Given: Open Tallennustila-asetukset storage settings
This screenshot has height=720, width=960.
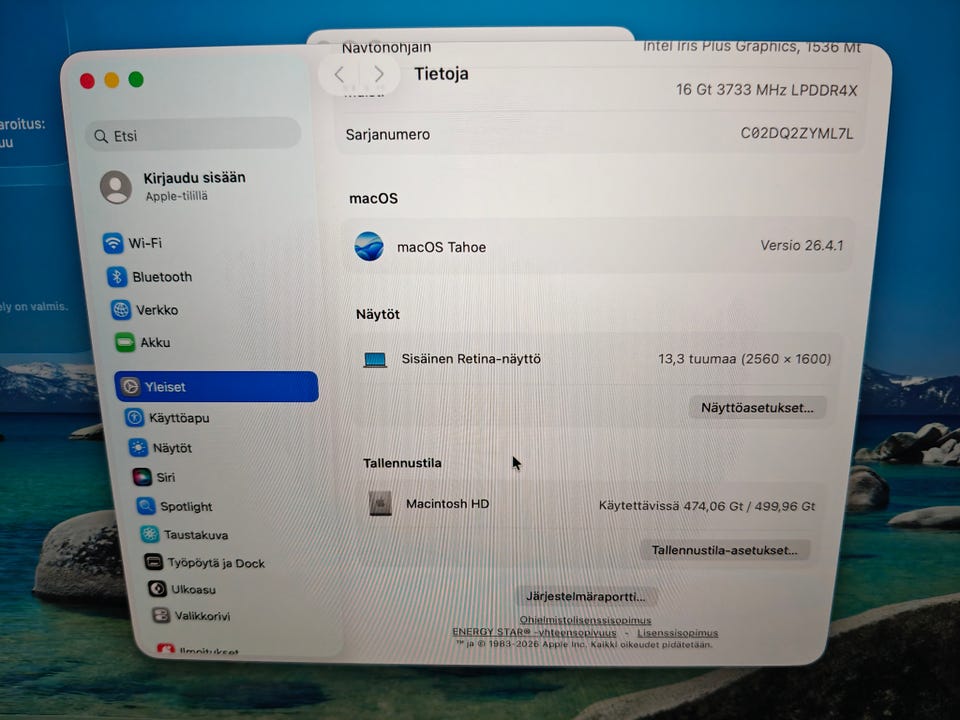Looking at the screenshot, I should [724, 550].
